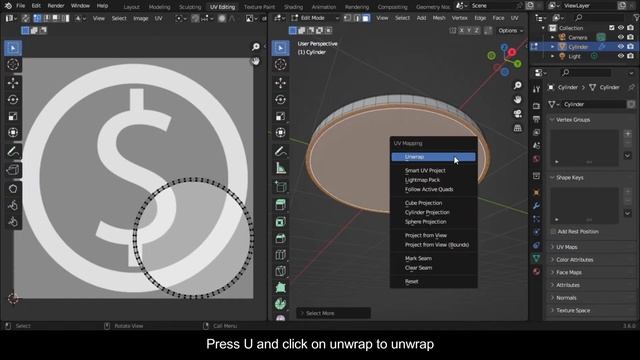Choose the Rotate tool in UV editor toolbar
640x360 pixels.
click(x=13, y=100)
